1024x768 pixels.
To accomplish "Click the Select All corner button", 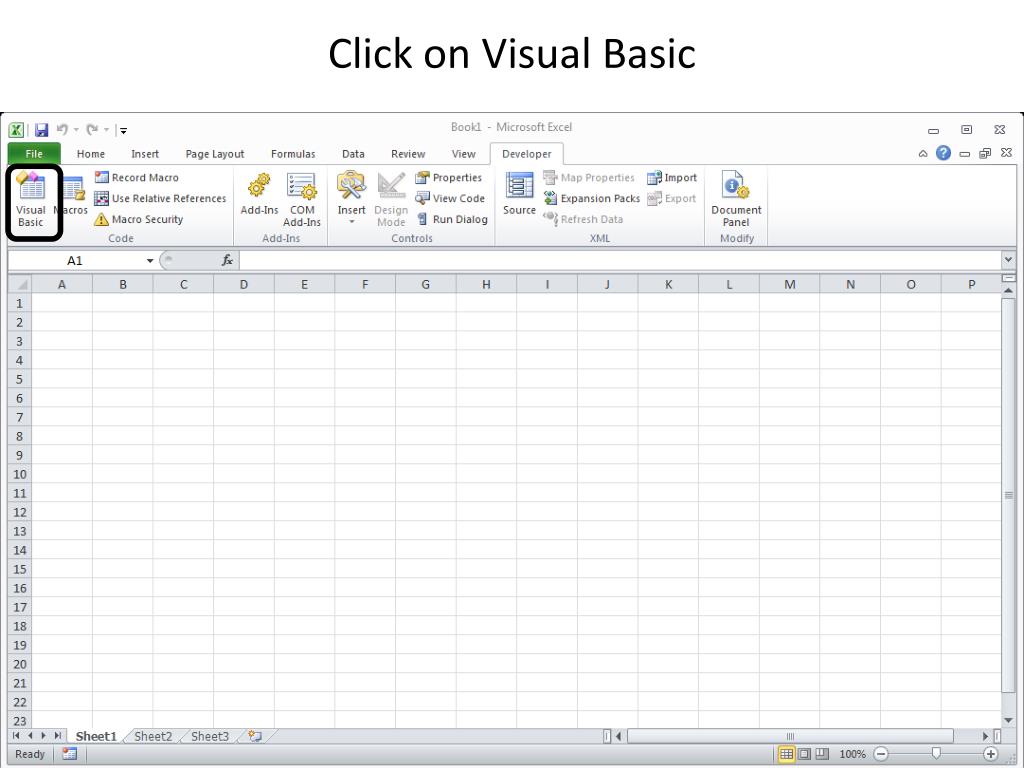I will point(20,285).
